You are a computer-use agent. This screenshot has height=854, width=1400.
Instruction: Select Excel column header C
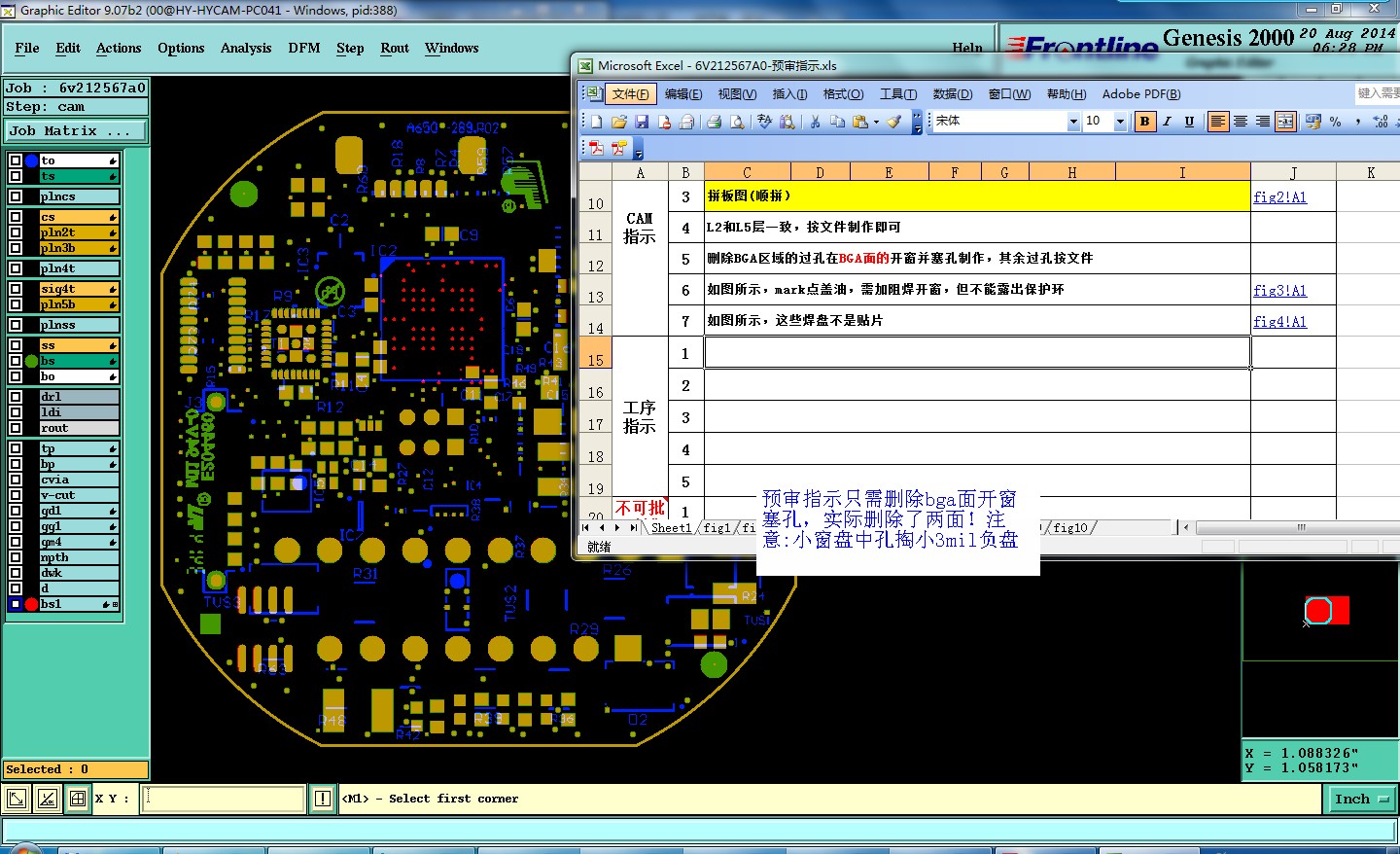click(x=747, y=172)
